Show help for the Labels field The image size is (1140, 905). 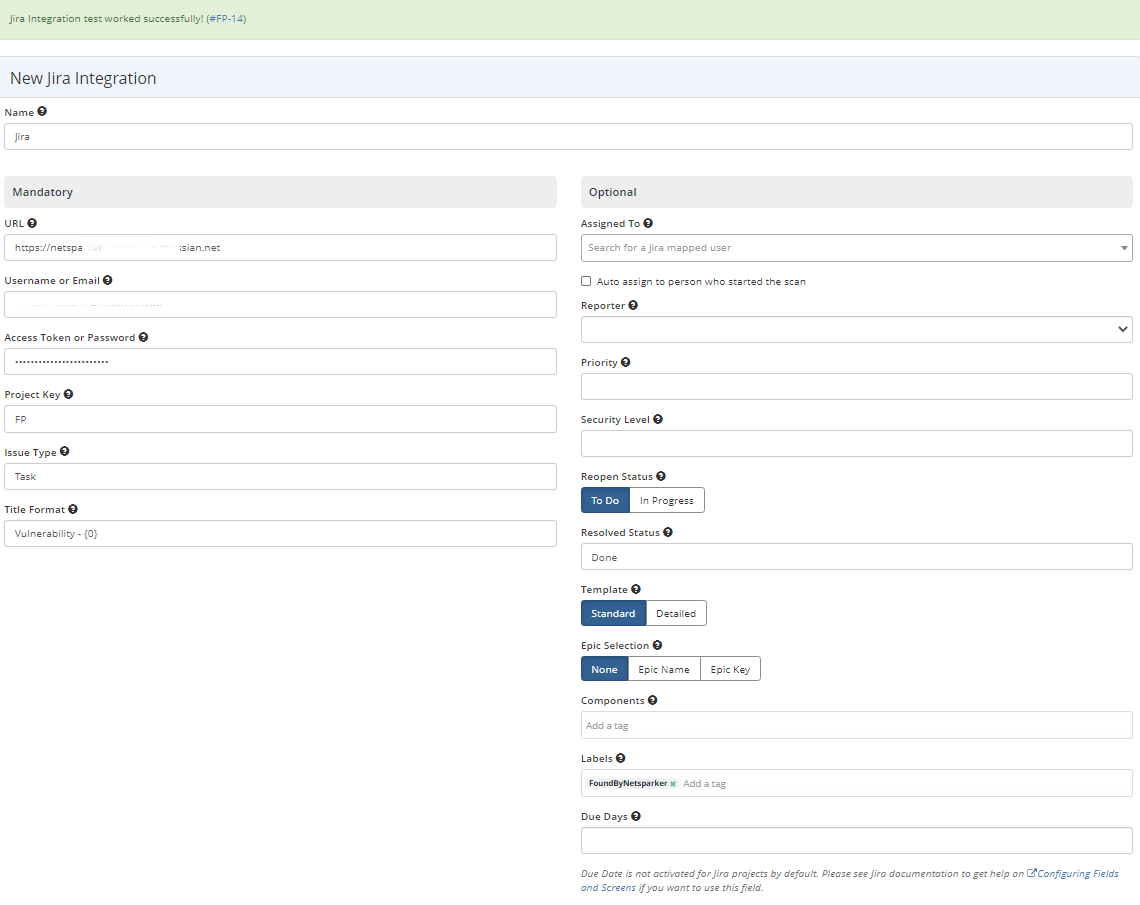pyautogui.click(x=621, y=758)
